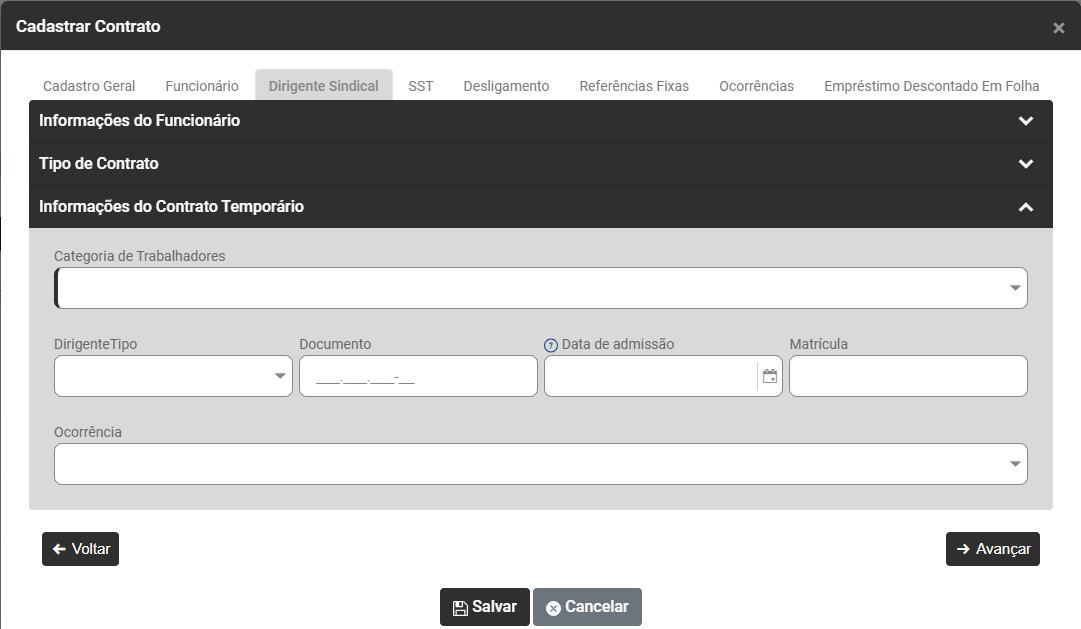Viewport: 1081px width, 629px height.
Task: Go to the Desligamento tab
Action: click(x=506, y=86)
